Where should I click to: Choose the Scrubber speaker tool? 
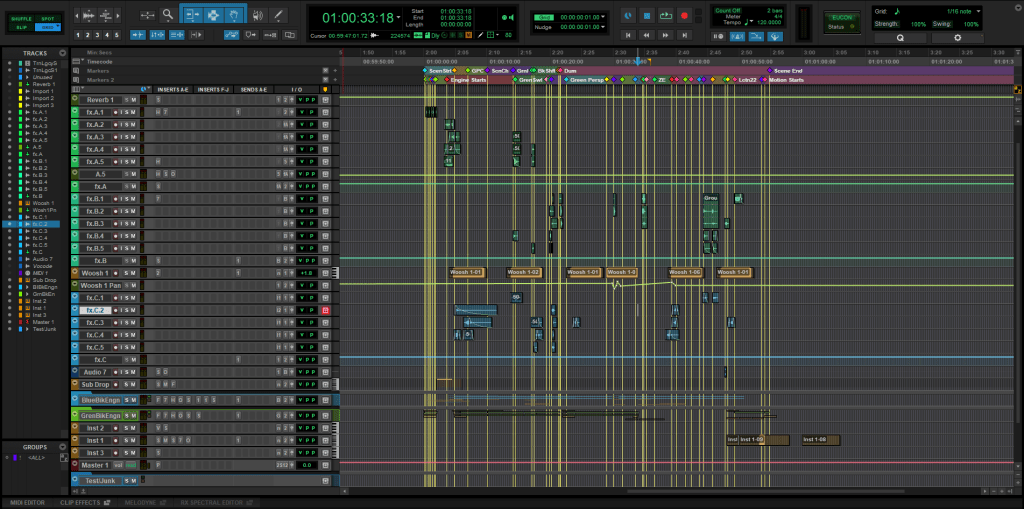pos(258,15)
